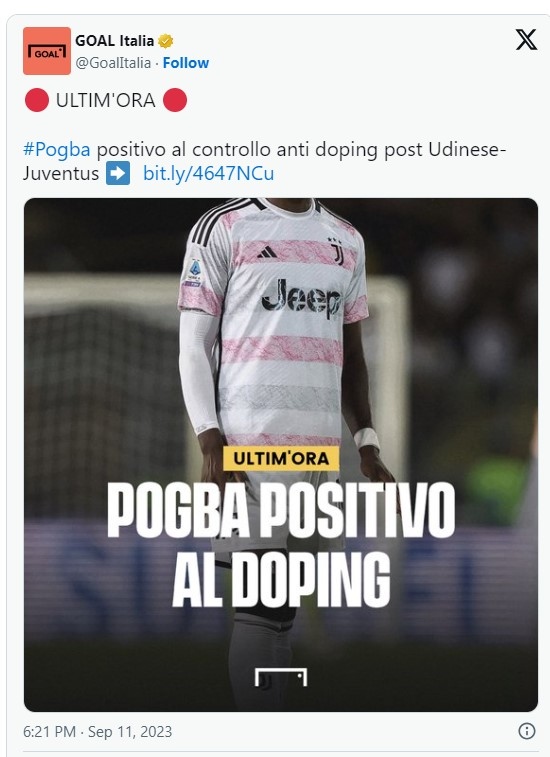Open the tweet timestamp Sep 11, 2023
The height and width of the screenshot is (757, 550).
pyautogui.click(x=98, y=731)
